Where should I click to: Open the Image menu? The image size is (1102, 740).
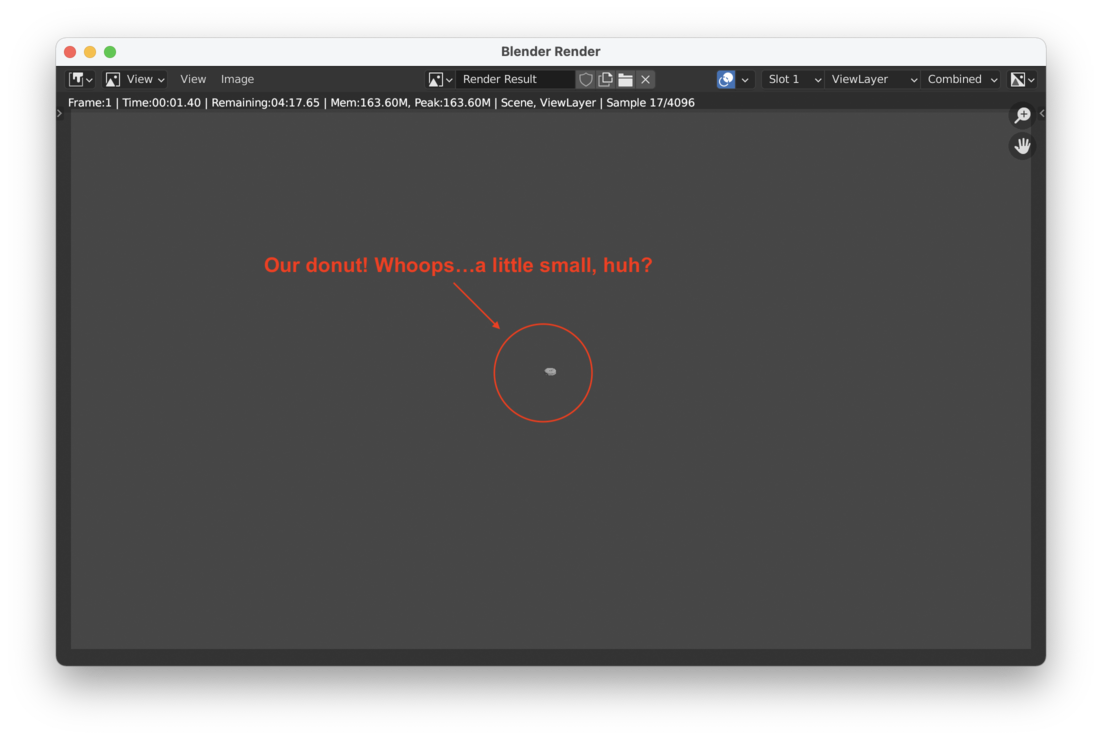click(237, 79)
